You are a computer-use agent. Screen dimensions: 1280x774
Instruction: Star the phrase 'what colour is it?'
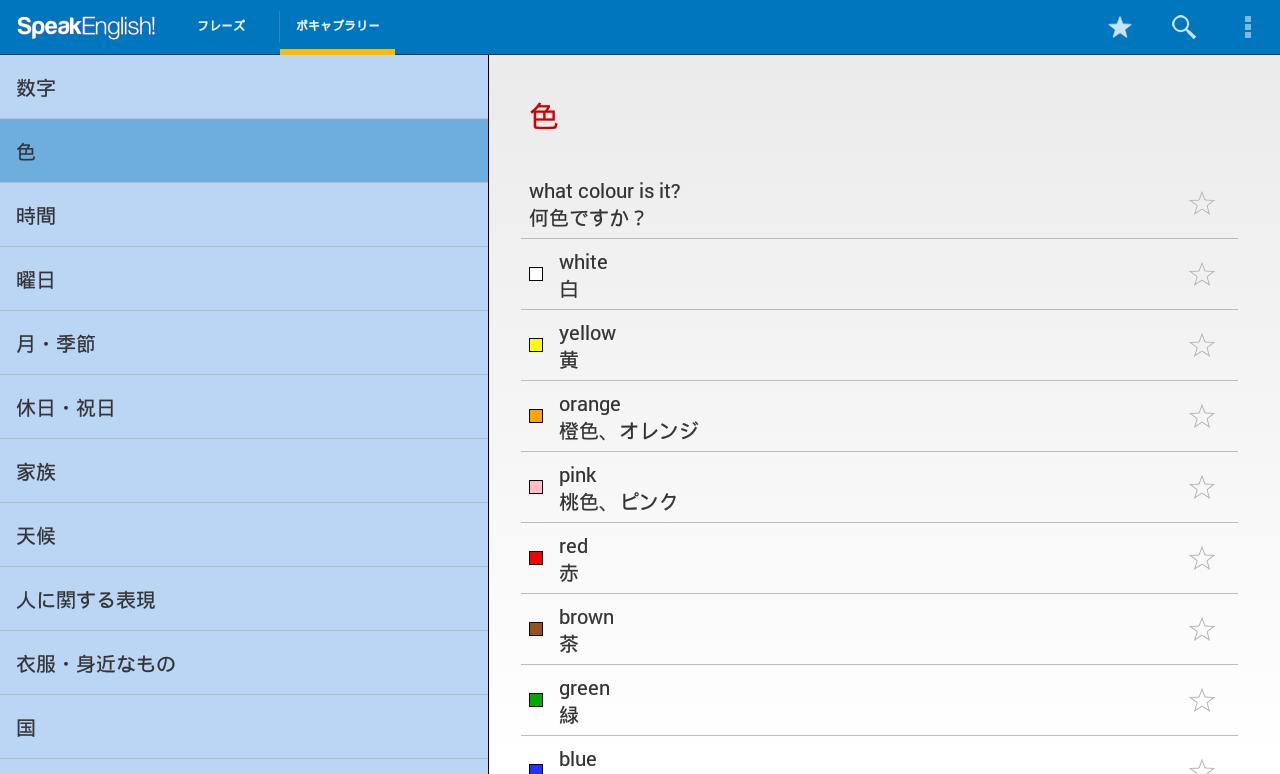click(x=1201, y=204)
